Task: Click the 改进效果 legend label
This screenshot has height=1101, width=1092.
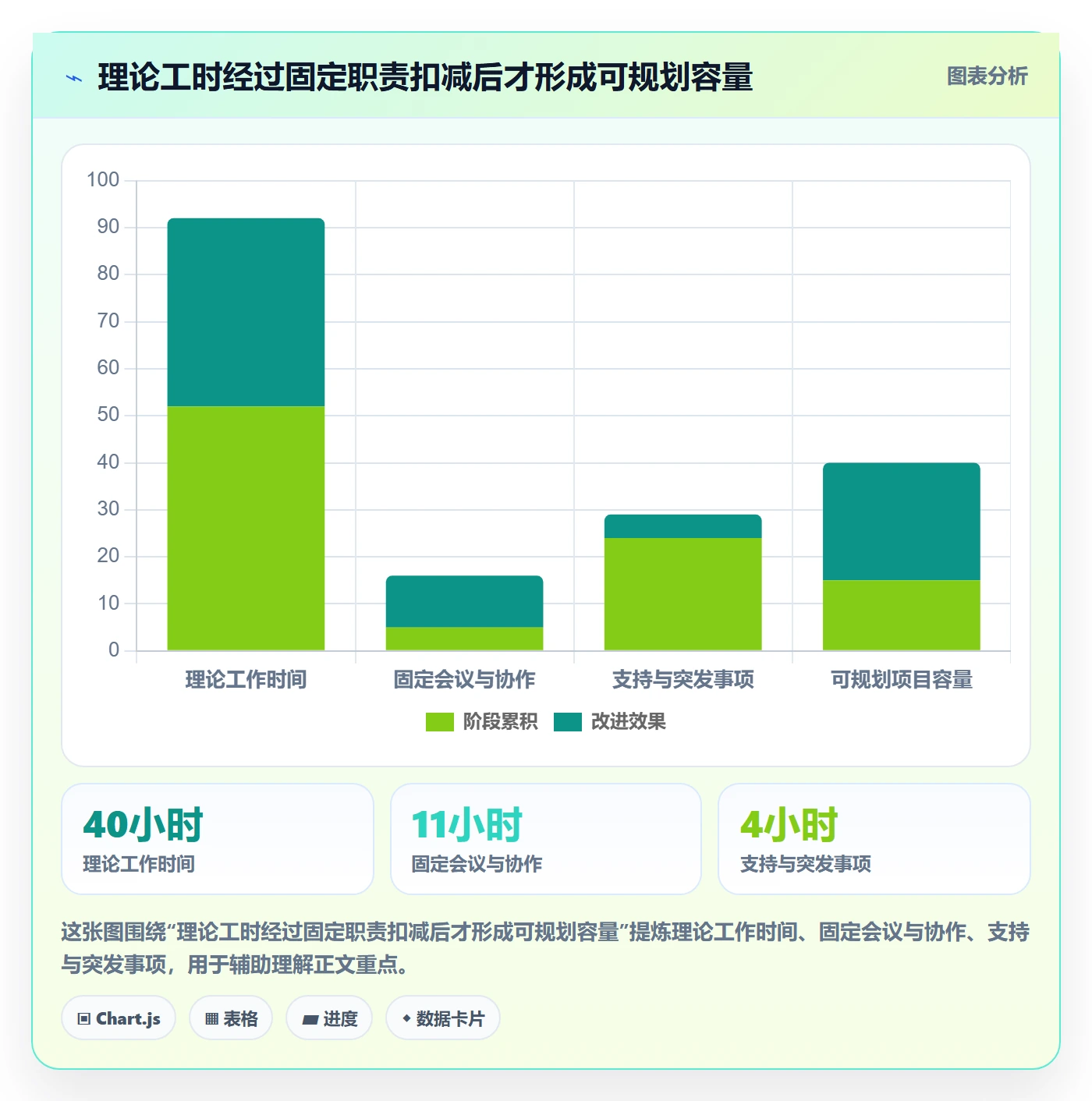Action: click(x=628, y=722)
